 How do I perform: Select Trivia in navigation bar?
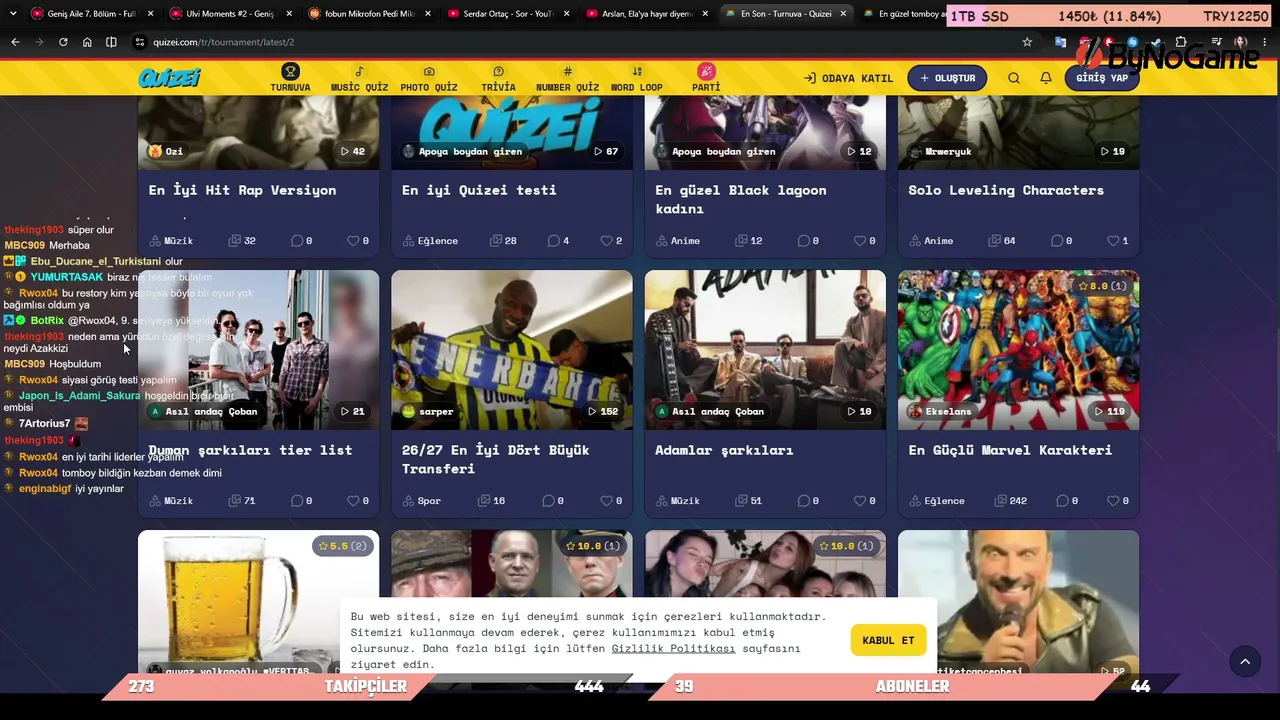[x=498, y=78]
